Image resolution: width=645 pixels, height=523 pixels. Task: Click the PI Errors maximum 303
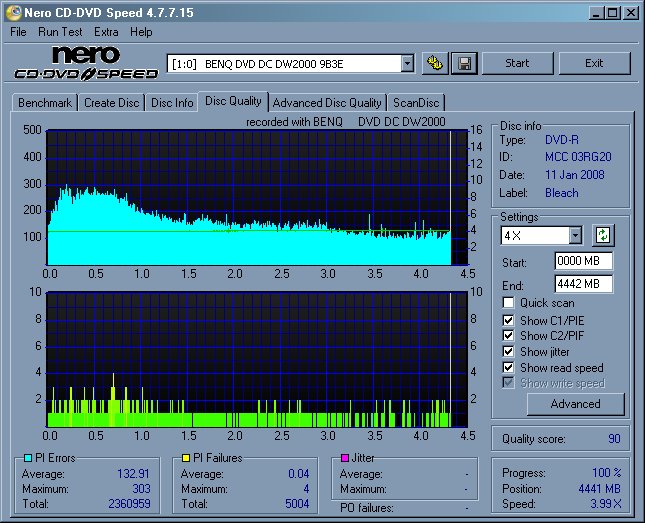pyautogui.click(x=141, y=489)
